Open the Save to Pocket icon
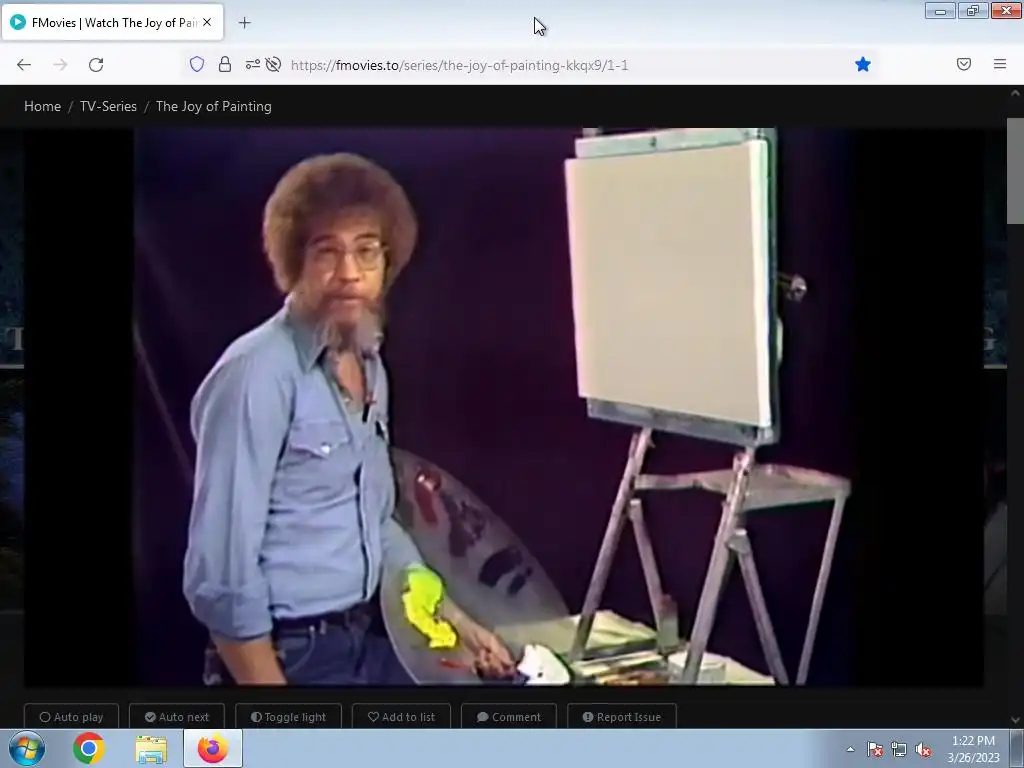 pyautogui.click(x=963, y=64)
